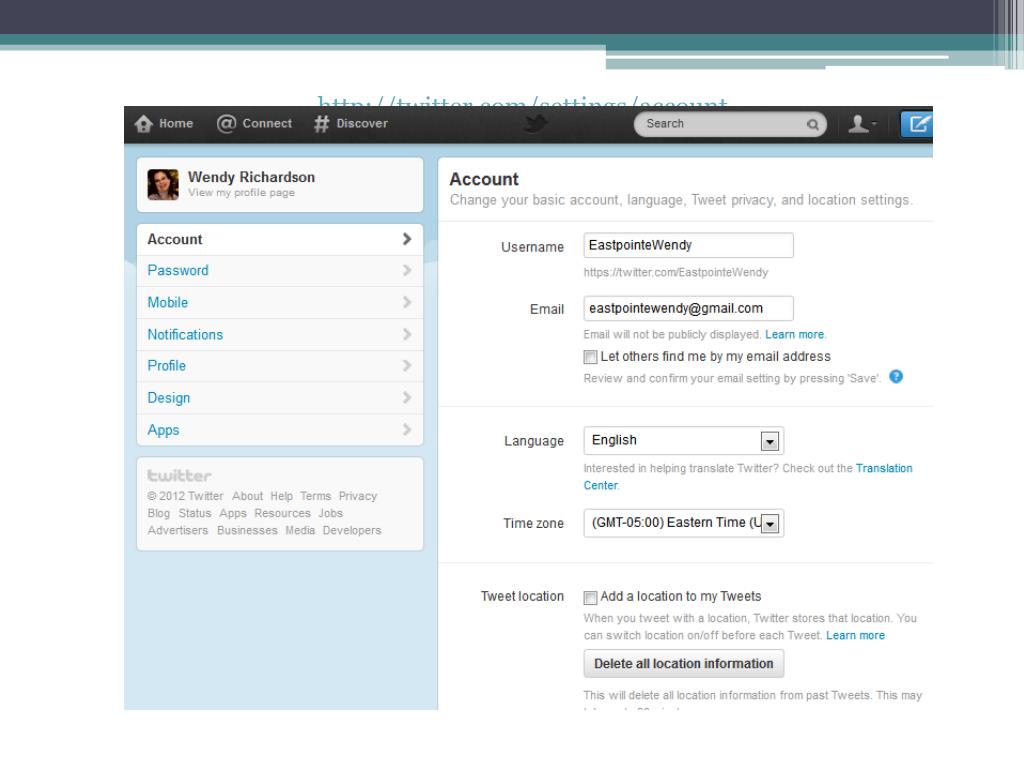The width and height of the screenshot is (1024, 768).
Task: Click the compose new Tweet icon
Action: [916, 124]
